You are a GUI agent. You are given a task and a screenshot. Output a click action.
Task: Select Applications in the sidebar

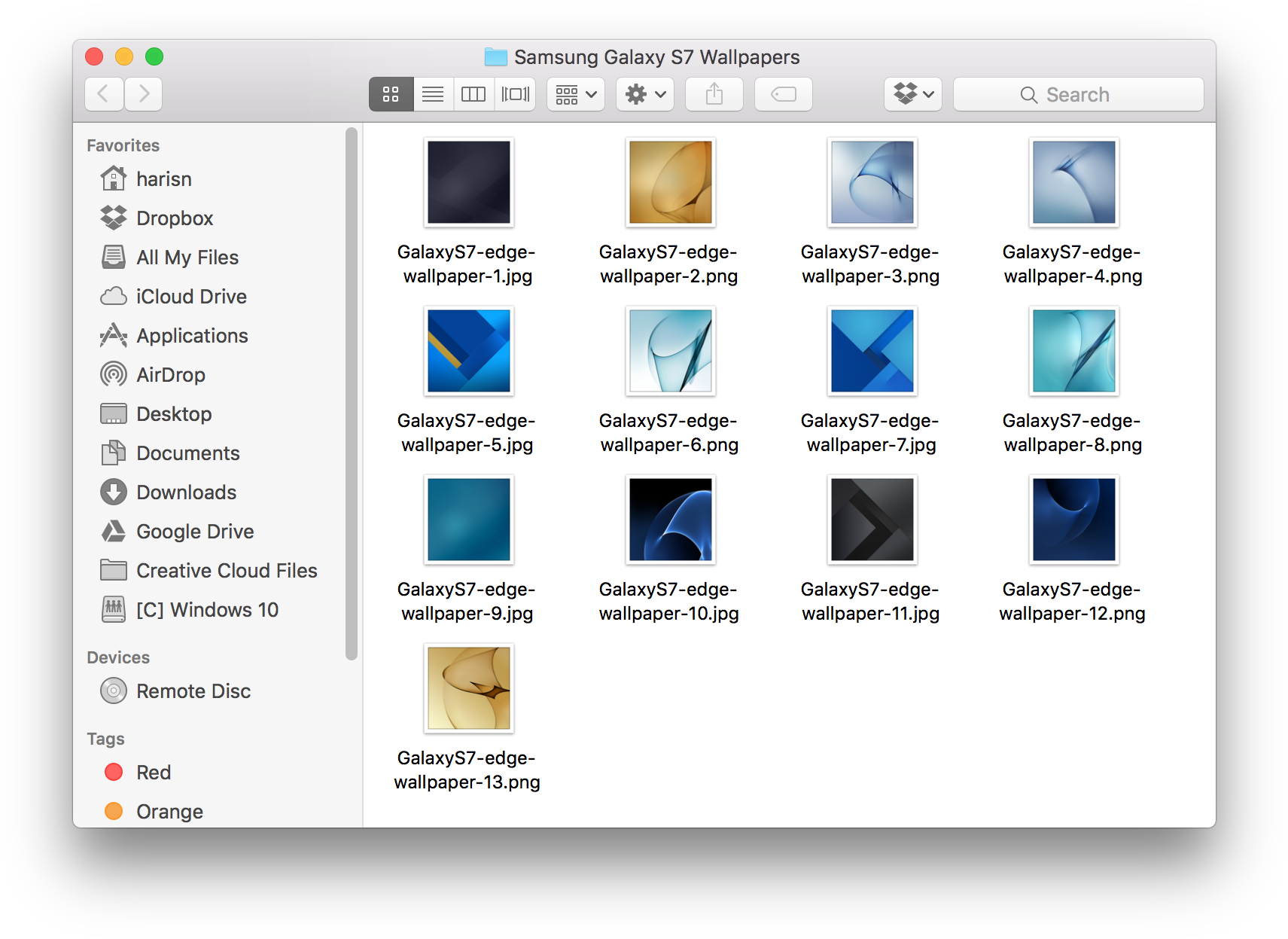coord(192,336)
